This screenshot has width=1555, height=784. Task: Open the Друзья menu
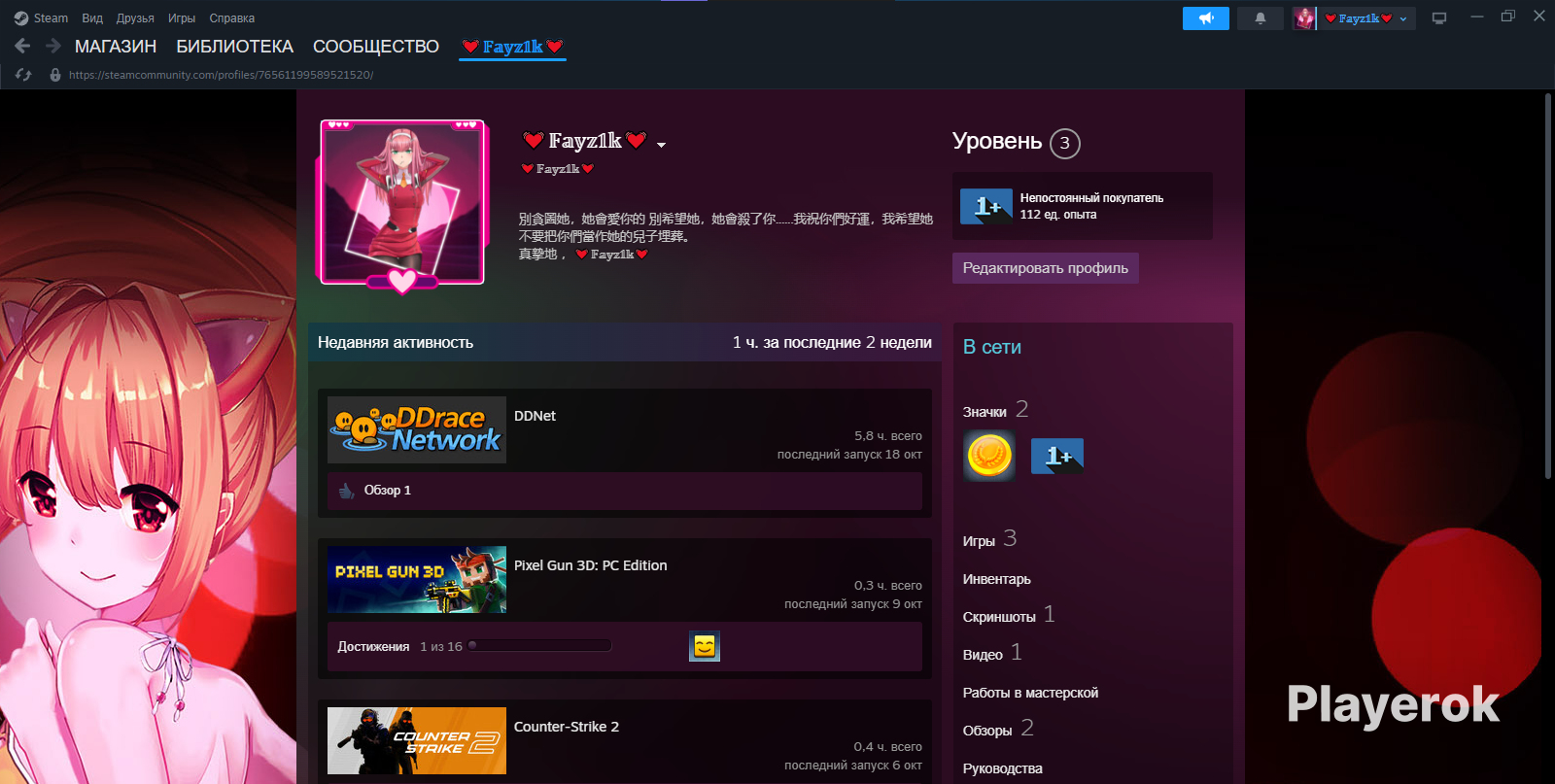point(135,18)
